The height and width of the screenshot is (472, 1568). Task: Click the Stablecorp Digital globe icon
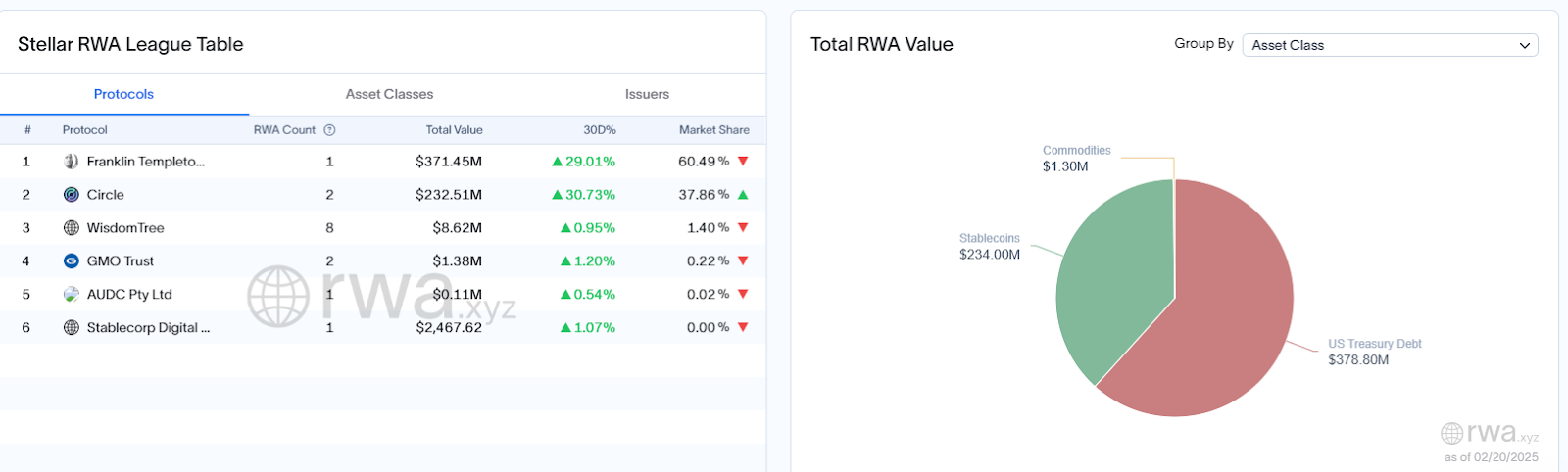pos(71,328)
